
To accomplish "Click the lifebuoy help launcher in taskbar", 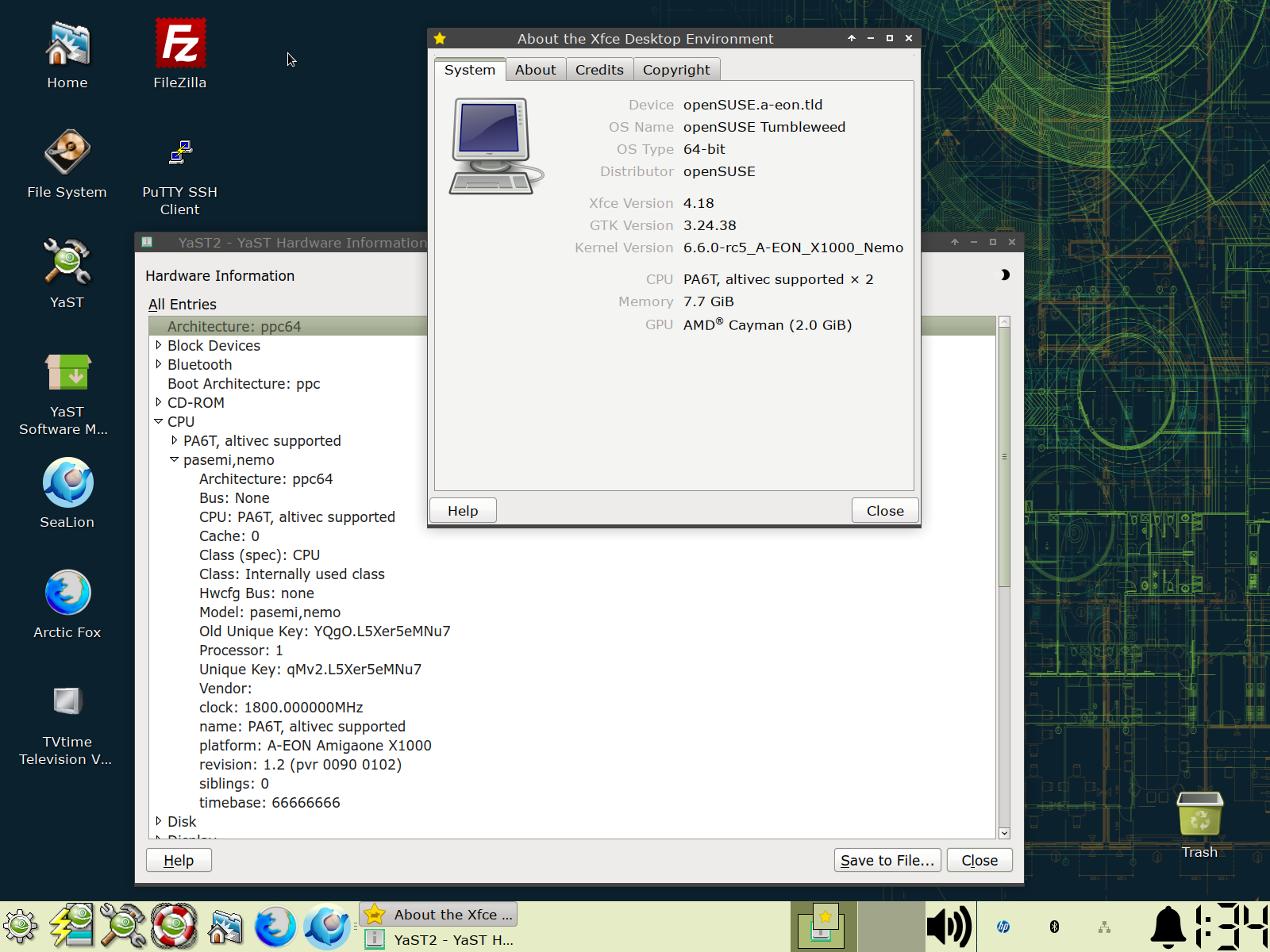I will [174, 926].
